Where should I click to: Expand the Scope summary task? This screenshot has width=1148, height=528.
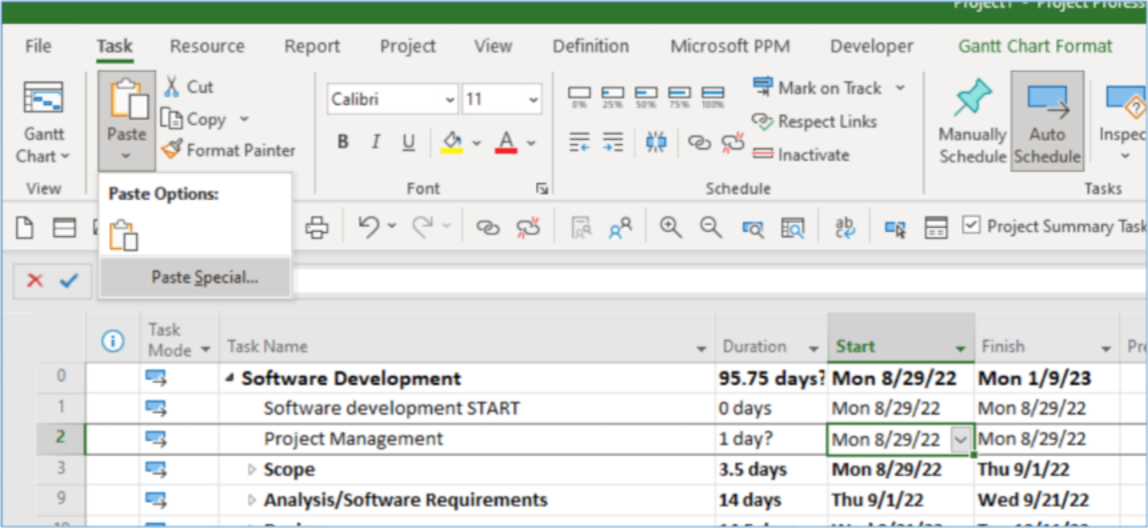252,470
